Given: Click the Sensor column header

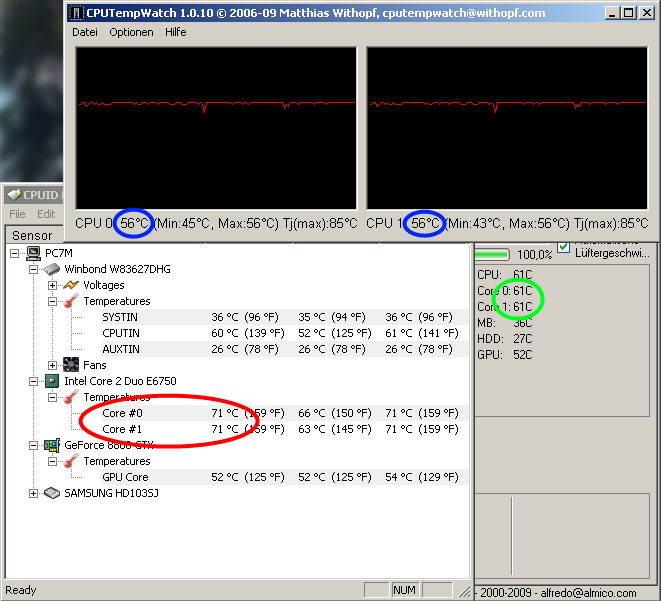Looking at the screenshot, I should pos(34,235).
